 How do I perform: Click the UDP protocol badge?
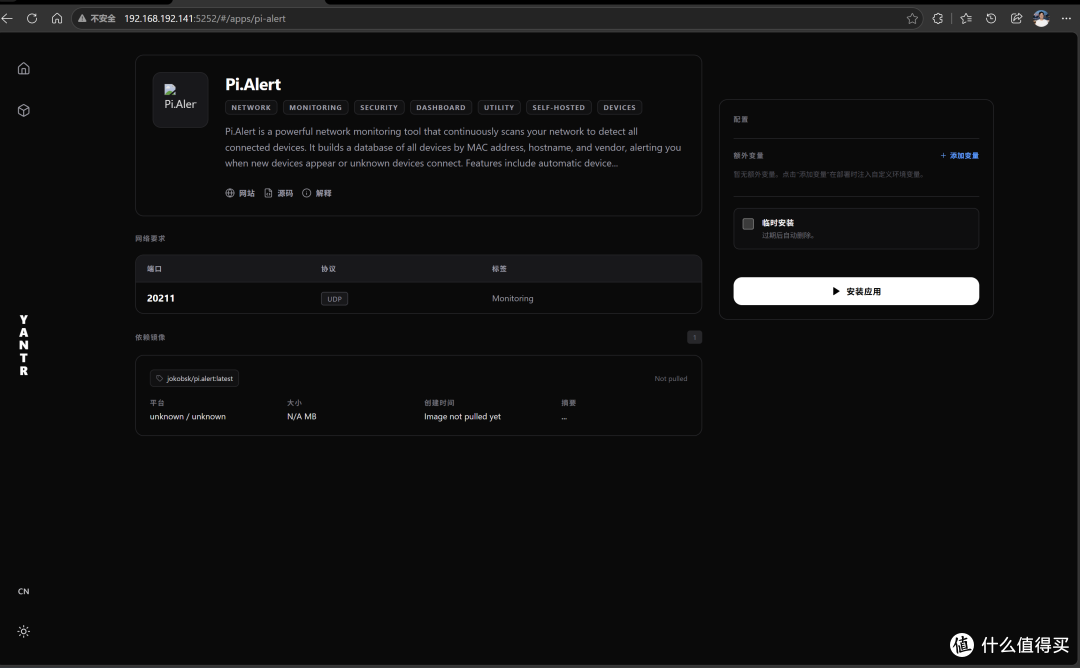(x=334, y=299)
